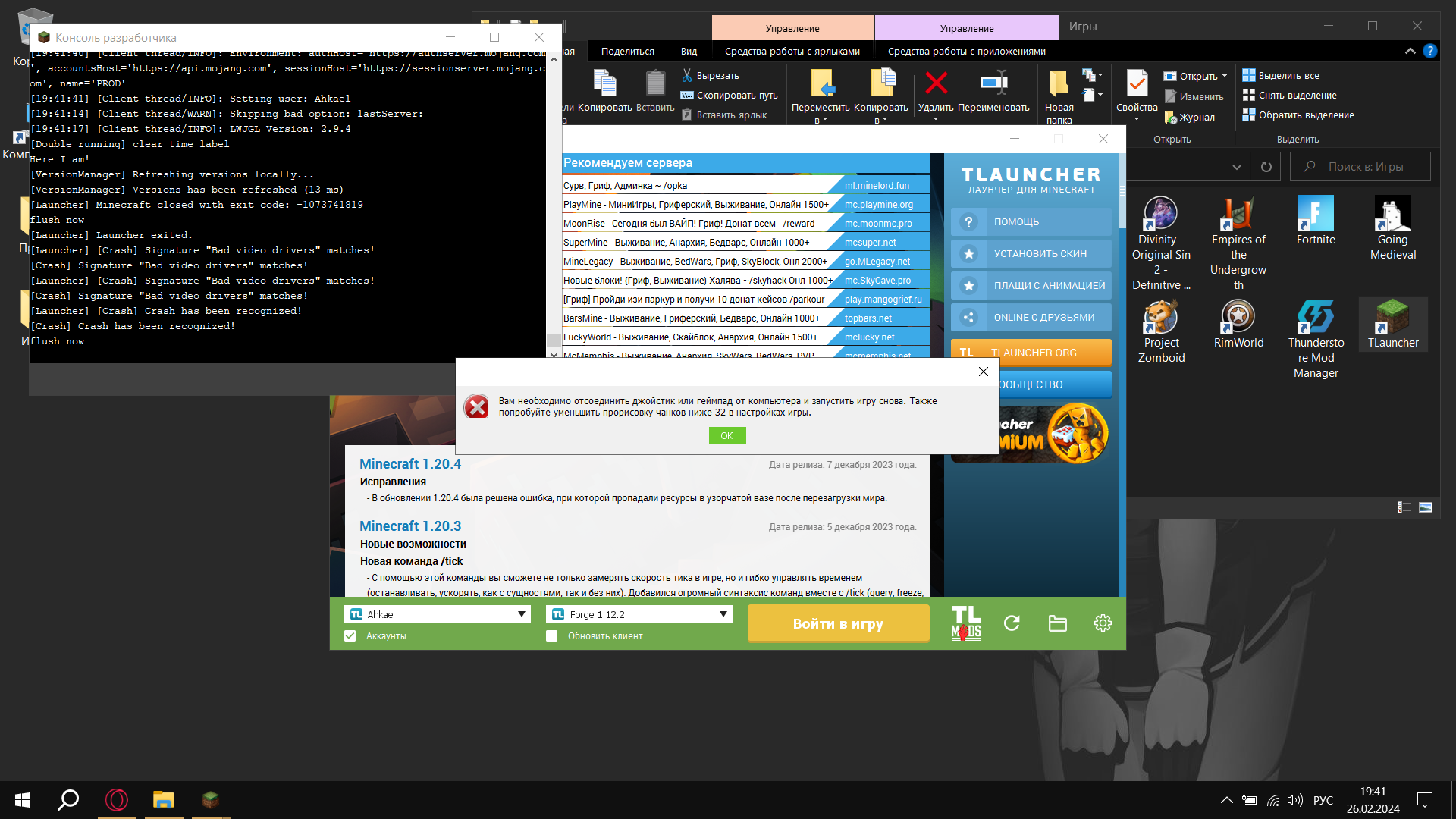
Task: Open TLauncher settings via gear icon
Action: click(1102, 623)
